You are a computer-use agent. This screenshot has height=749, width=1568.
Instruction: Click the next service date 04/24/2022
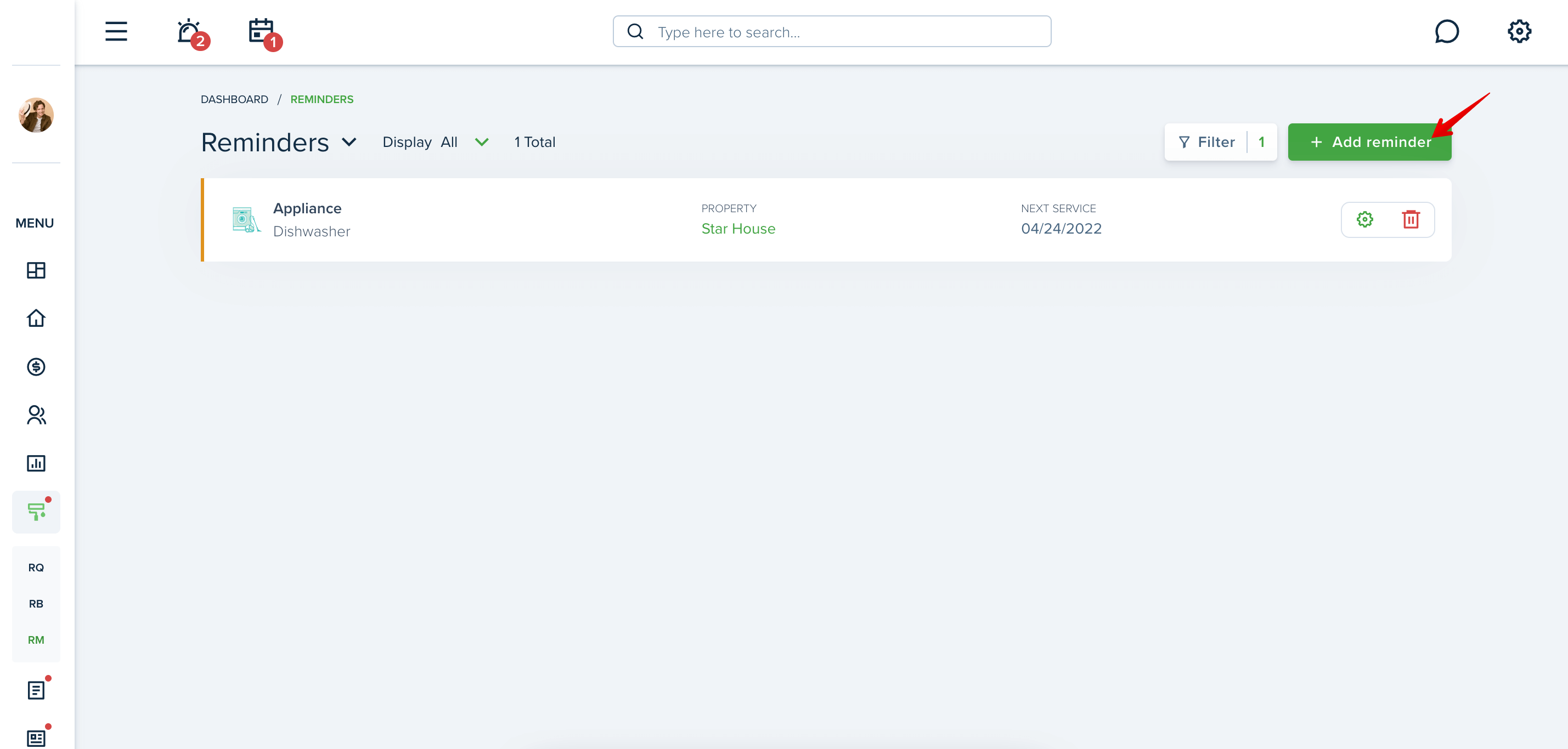coord(1061,228)
